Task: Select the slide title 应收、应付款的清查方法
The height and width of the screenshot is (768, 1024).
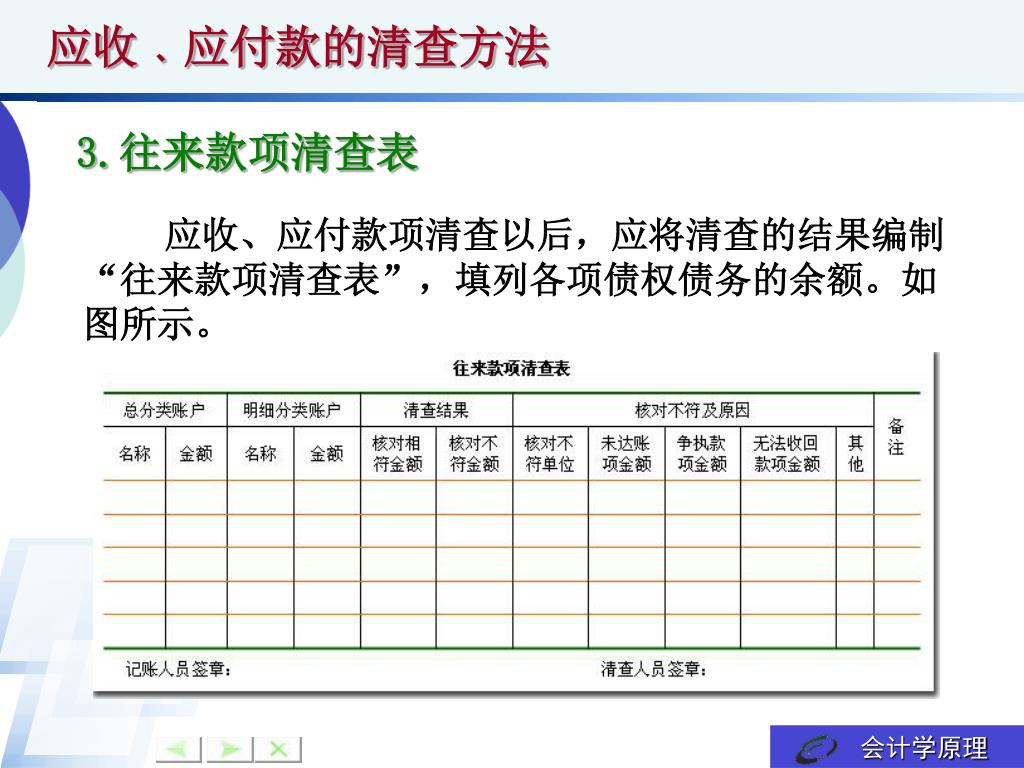Action: pos(298,48)
